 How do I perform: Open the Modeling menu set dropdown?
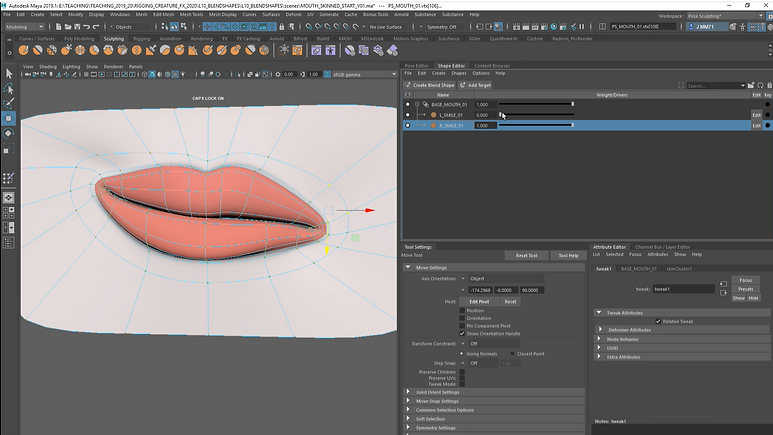coord(24,27)
